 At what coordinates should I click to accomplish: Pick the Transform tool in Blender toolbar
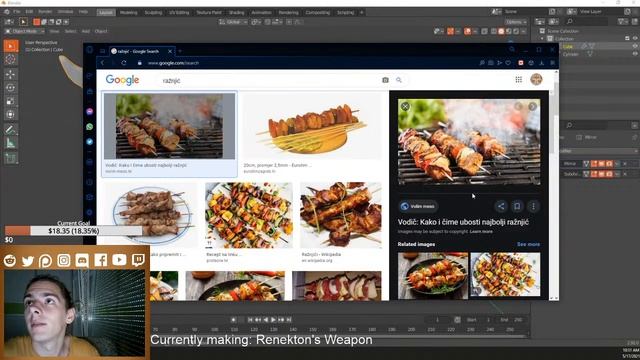click(x=11, y=115)
